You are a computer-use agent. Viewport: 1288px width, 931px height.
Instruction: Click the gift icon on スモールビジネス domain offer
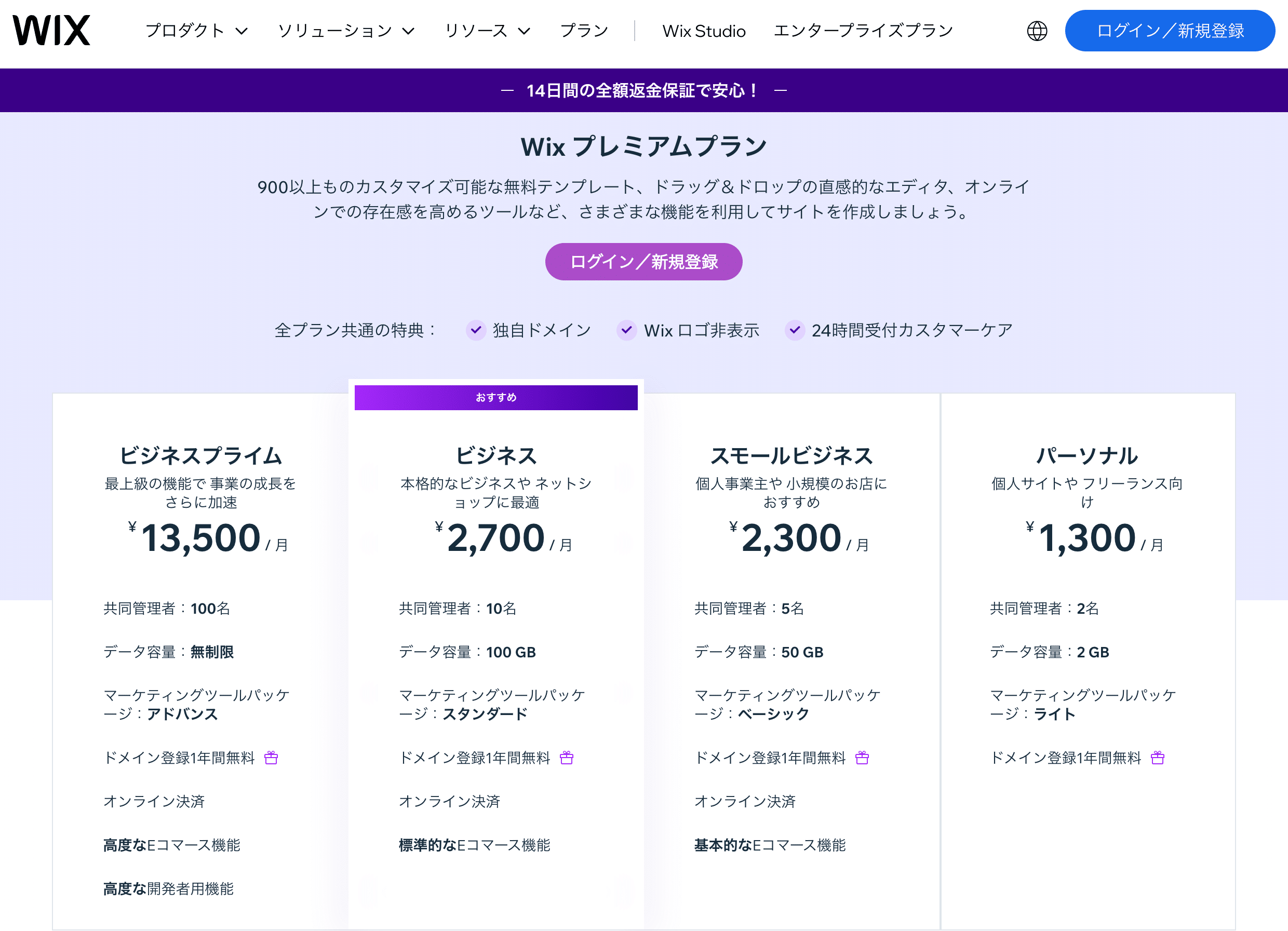click(862, 757)
